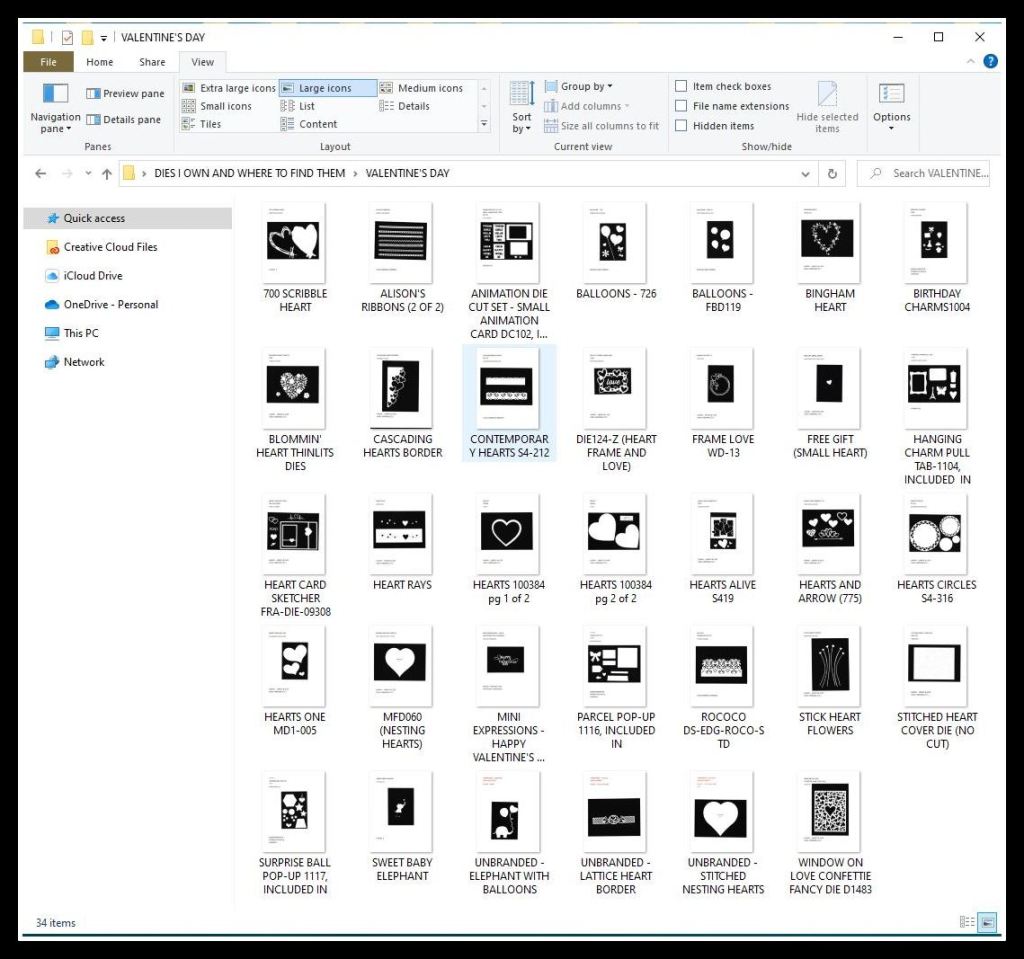The height and width of the screenshot is (959, 1024).
Task: Select This PC in the sidebar
Action: click(81, 333)
